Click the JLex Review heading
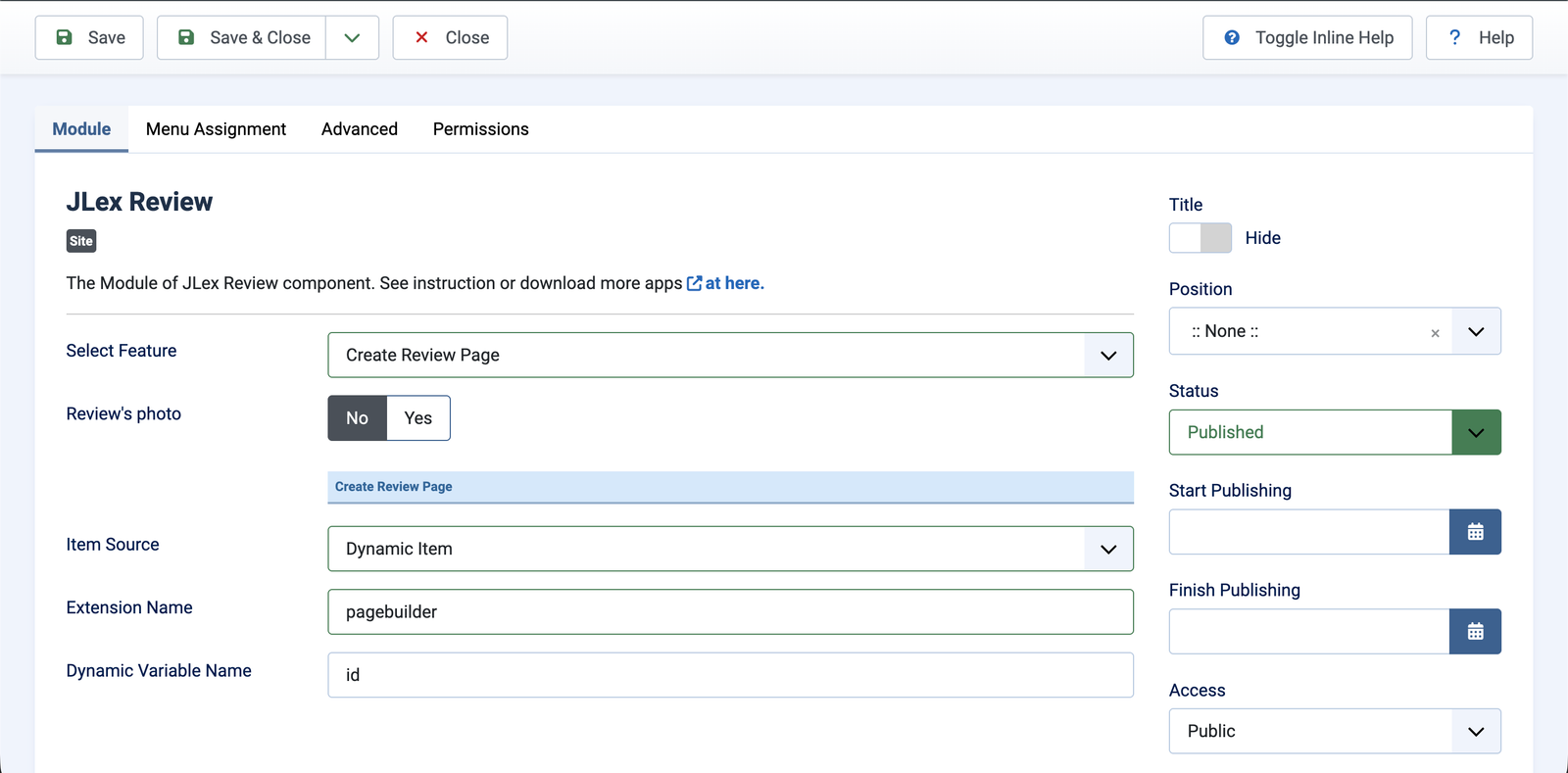Screen dimensions: 1568x773 [139, 202]
